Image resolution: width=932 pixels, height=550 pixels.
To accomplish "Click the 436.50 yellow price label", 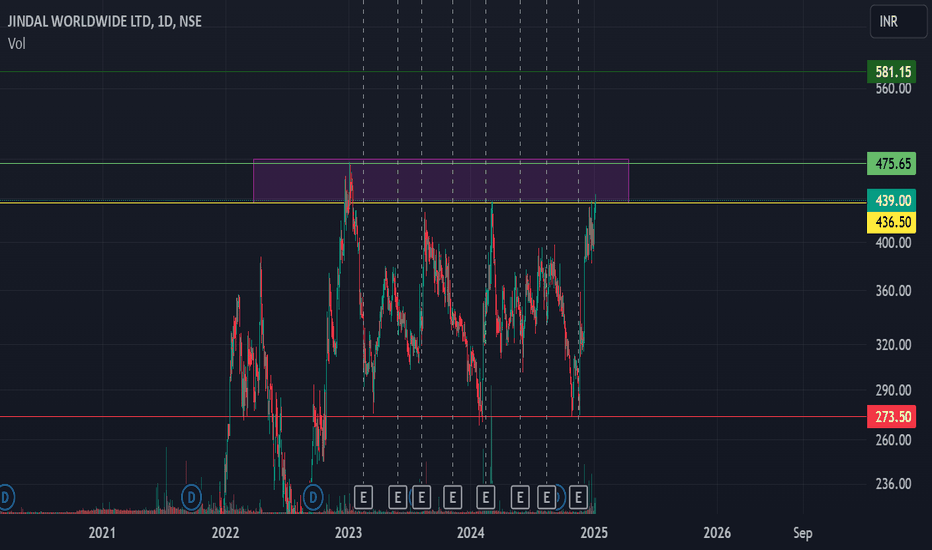I will tap(891, 222).
